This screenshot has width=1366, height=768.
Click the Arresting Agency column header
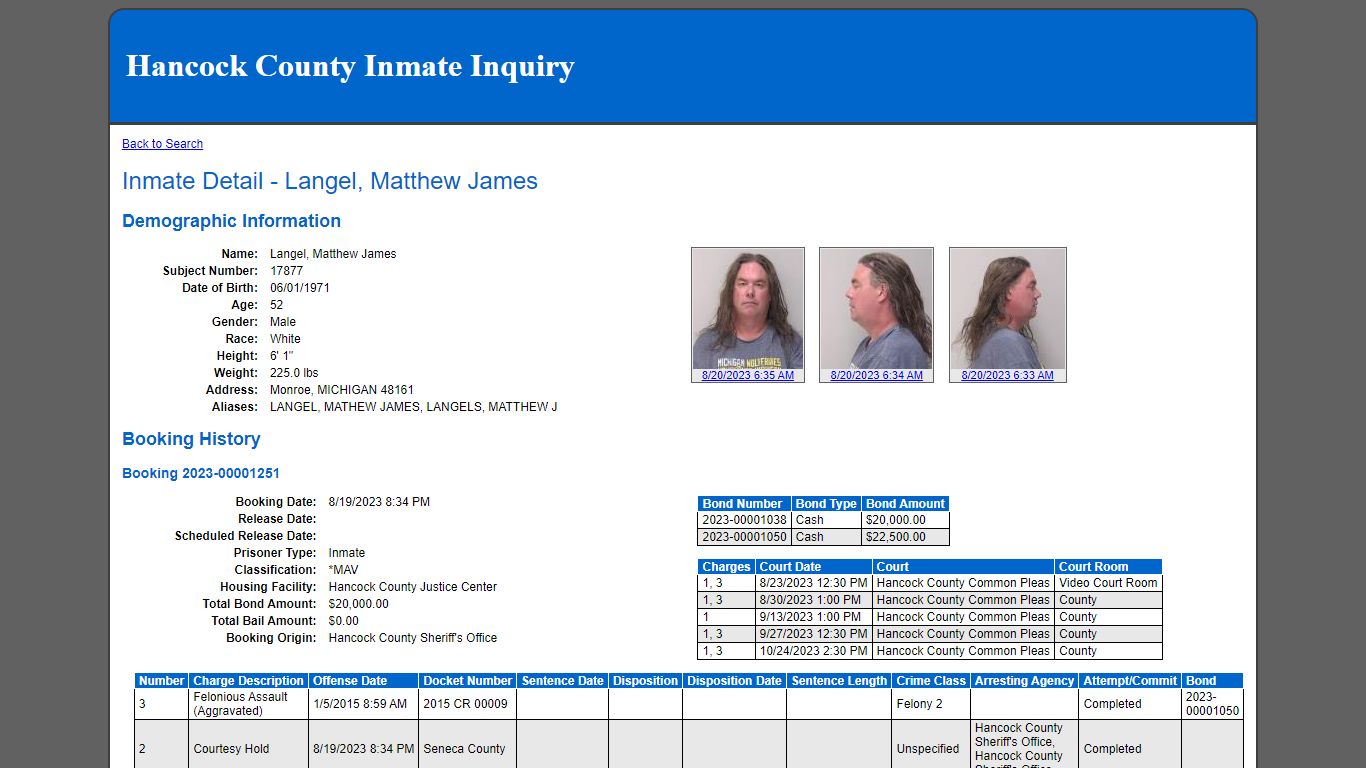point(1025,681)
